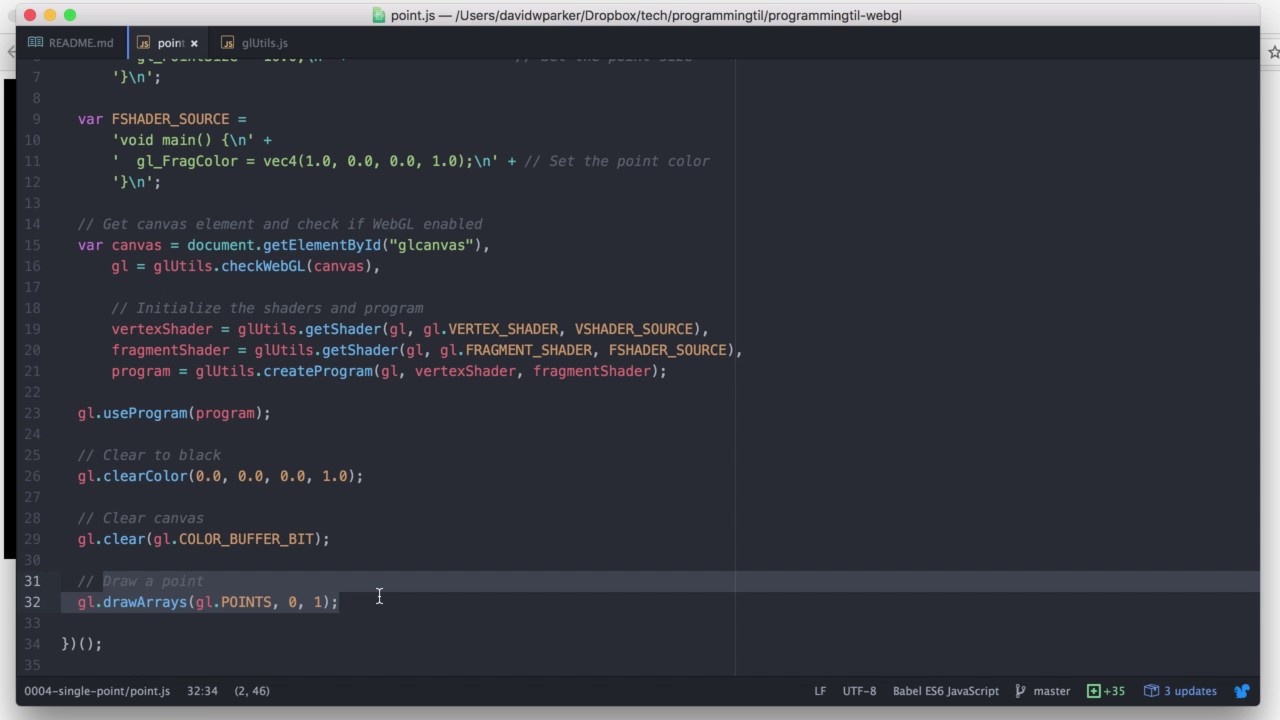
Task: Click the 0004-single-point/point.js path in status bar
Action: [97, 691]
